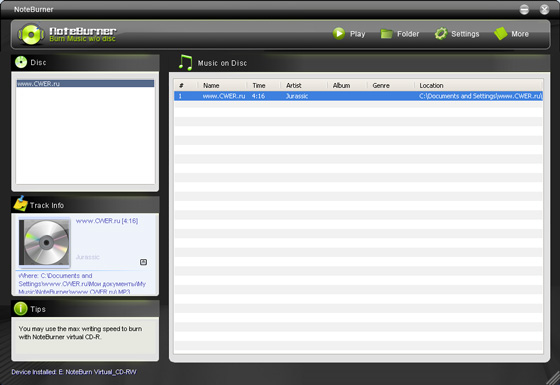
Task: Select www.CWER.ru in the Disc list
Action: tap(85, 84)
